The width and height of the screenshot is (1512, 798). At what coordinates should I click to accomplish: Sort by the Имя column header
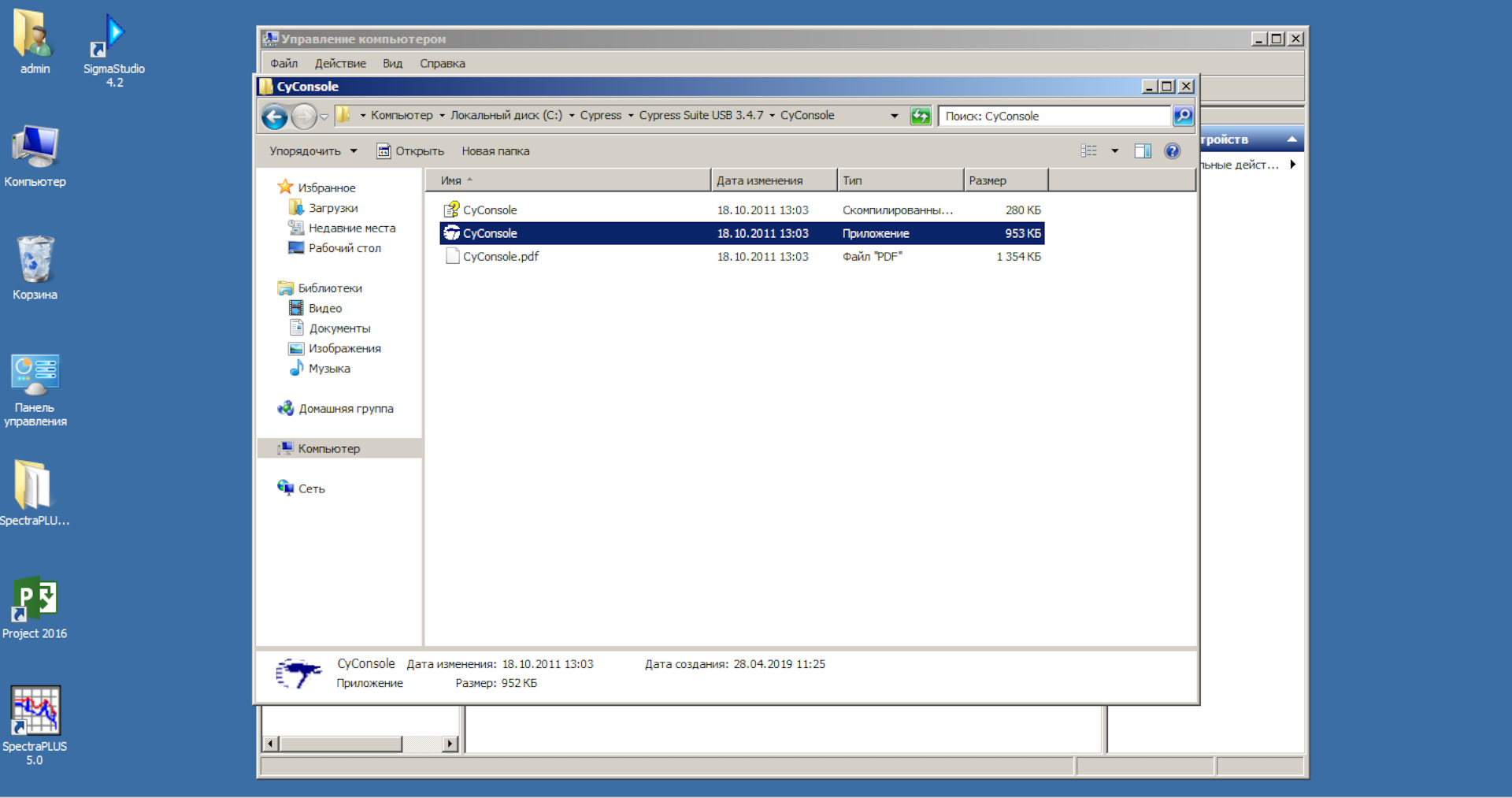[568, 180]
